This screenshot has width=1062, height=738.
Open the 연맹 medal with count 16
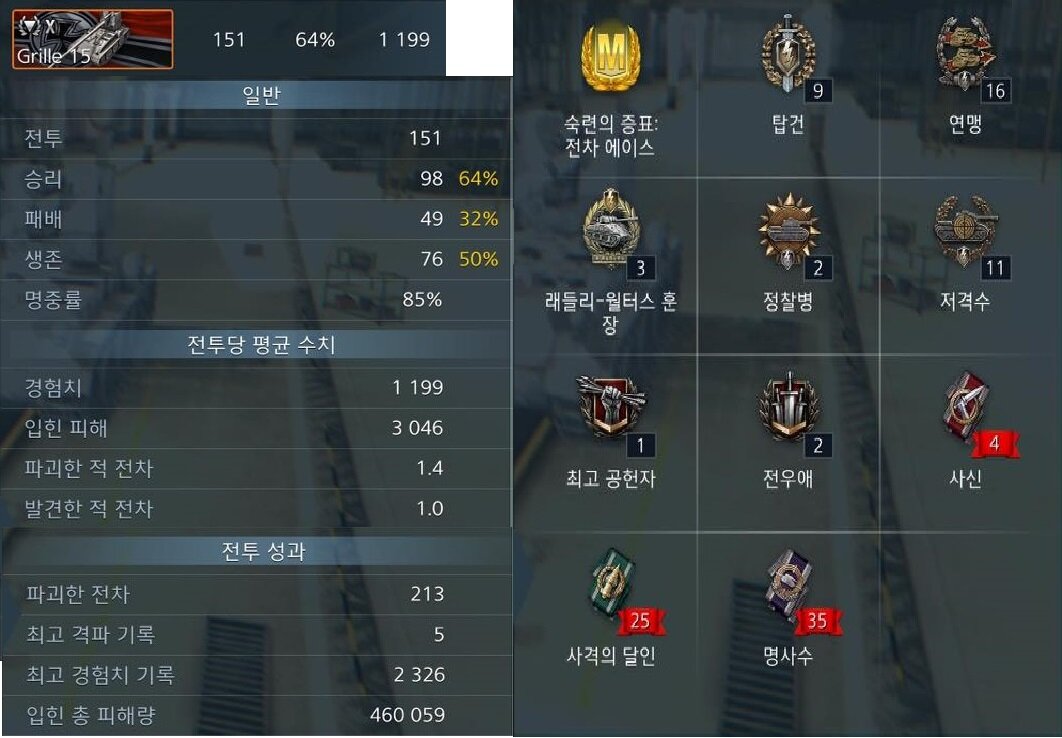point(965,54)
